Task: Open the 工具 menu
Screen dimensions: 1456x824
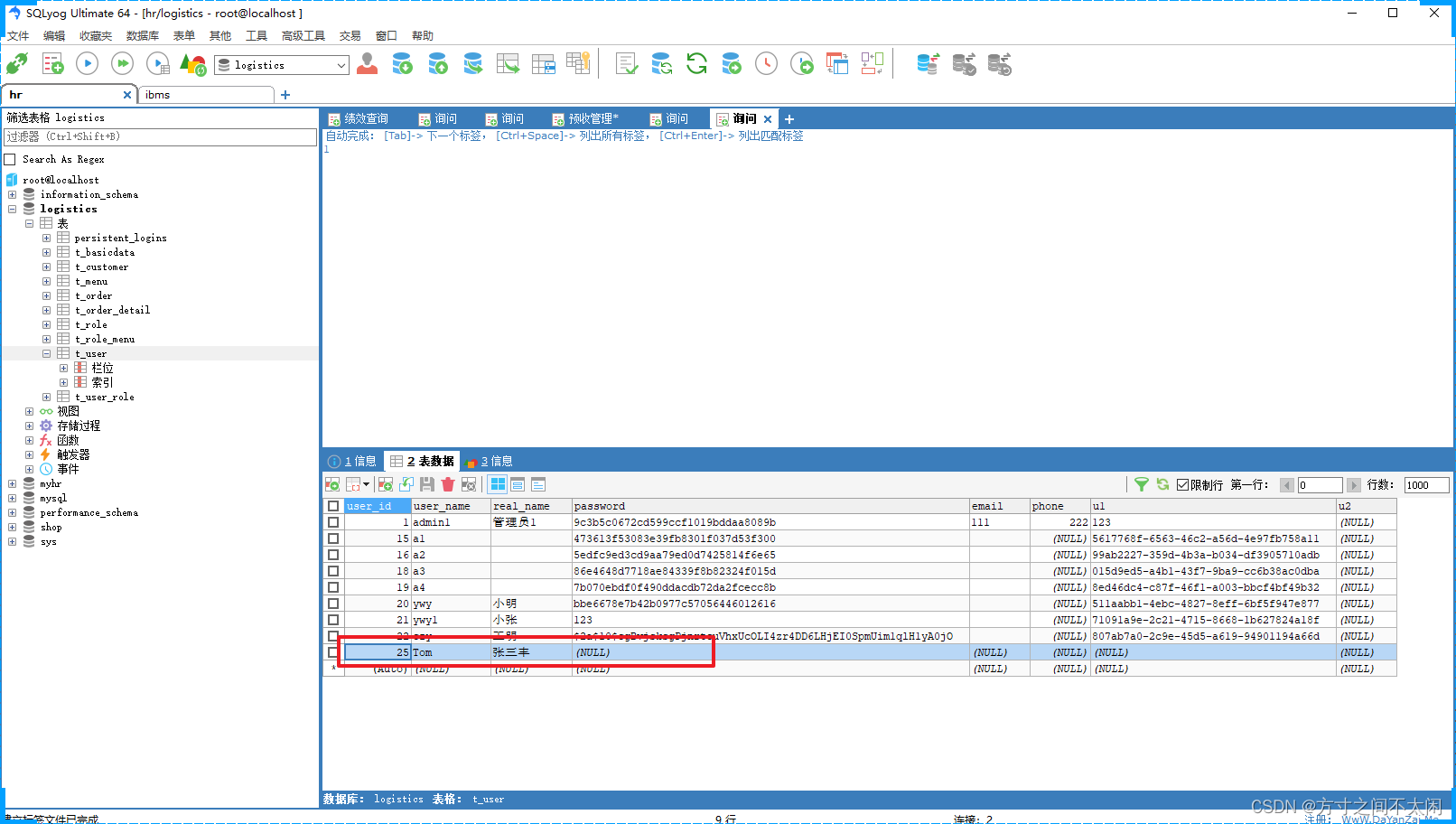Action: coord(256,35)
